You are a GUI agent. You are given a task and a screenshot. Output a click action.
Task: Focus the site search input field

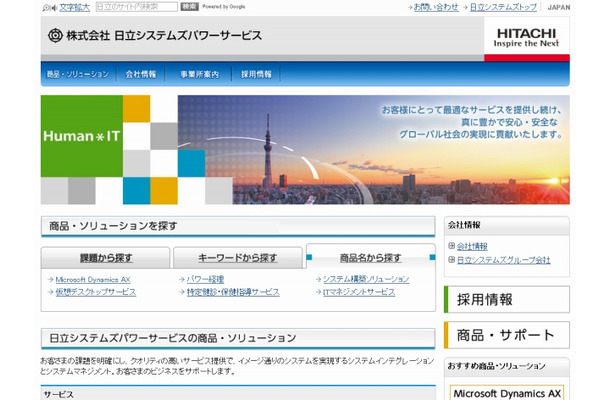pos(137,7)
